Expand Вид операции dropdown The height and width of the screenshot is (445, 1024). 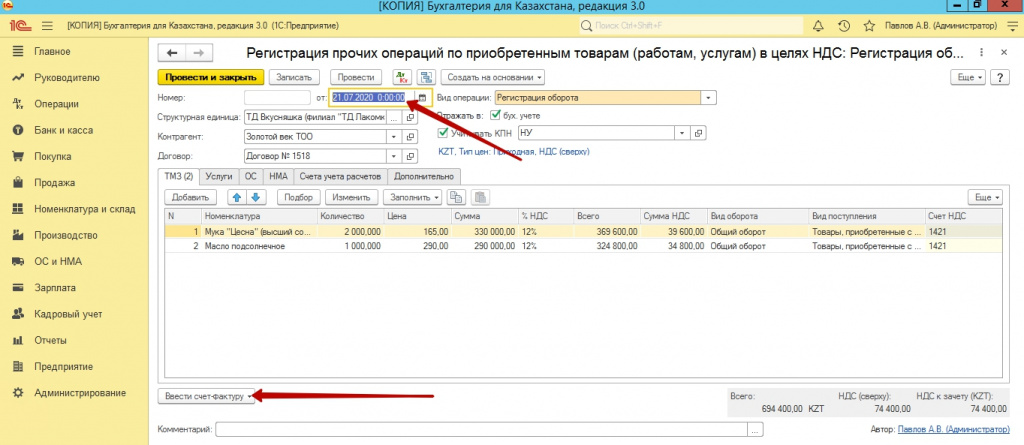point(709,98)
